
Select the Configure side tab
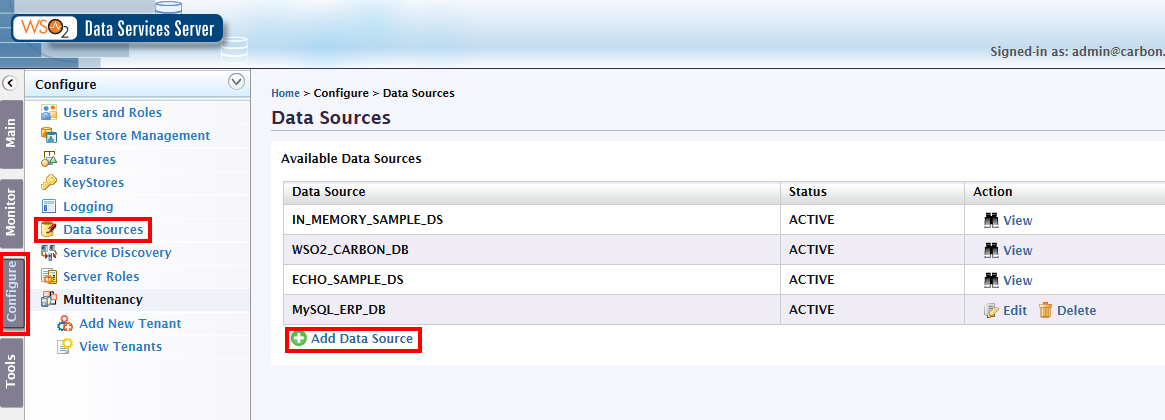(x=11, y=292)
